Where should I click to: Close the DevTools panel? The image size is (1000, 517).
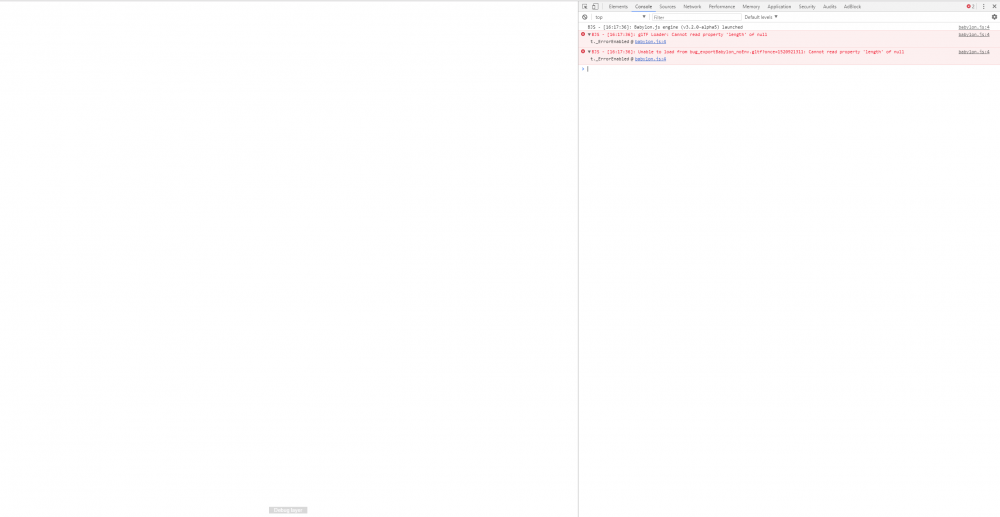coord(994,6)
